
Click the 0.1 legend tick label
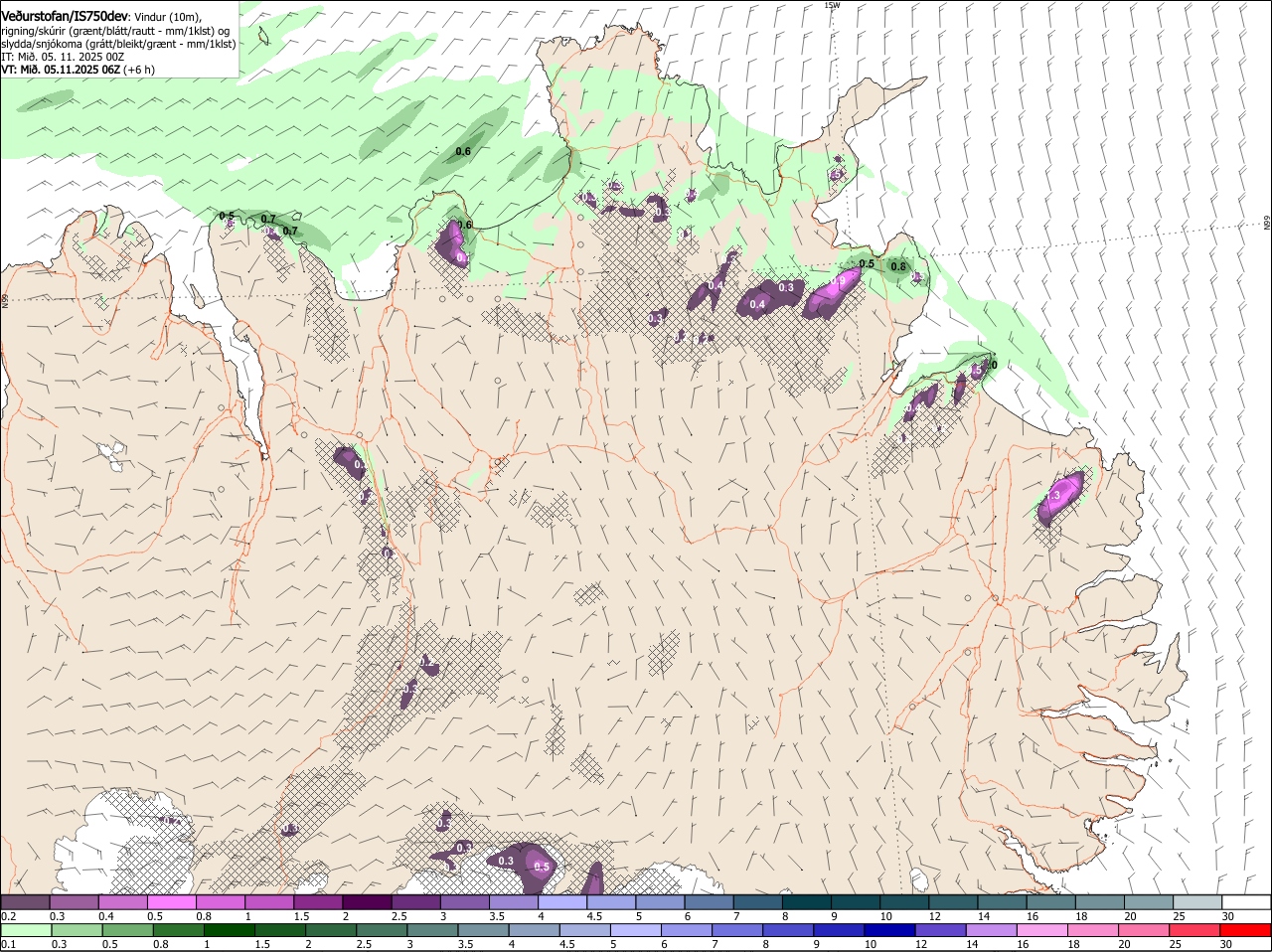(8, 944)
